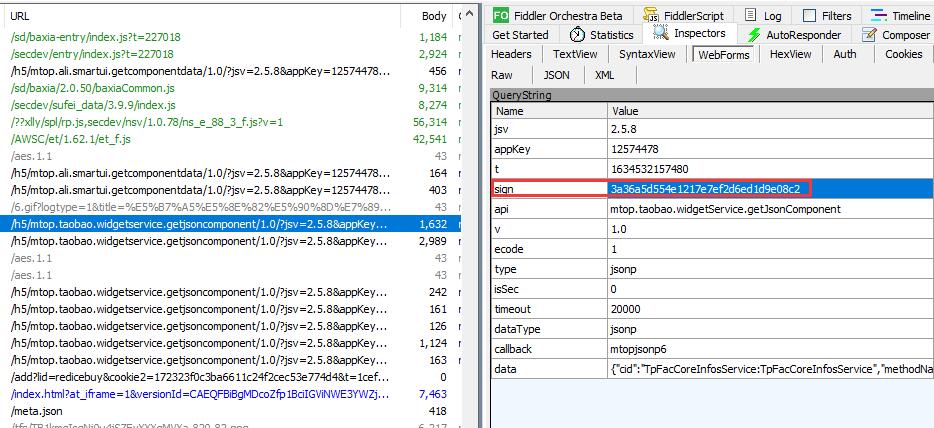Click the Timeline bars icon

coord(879,15)
